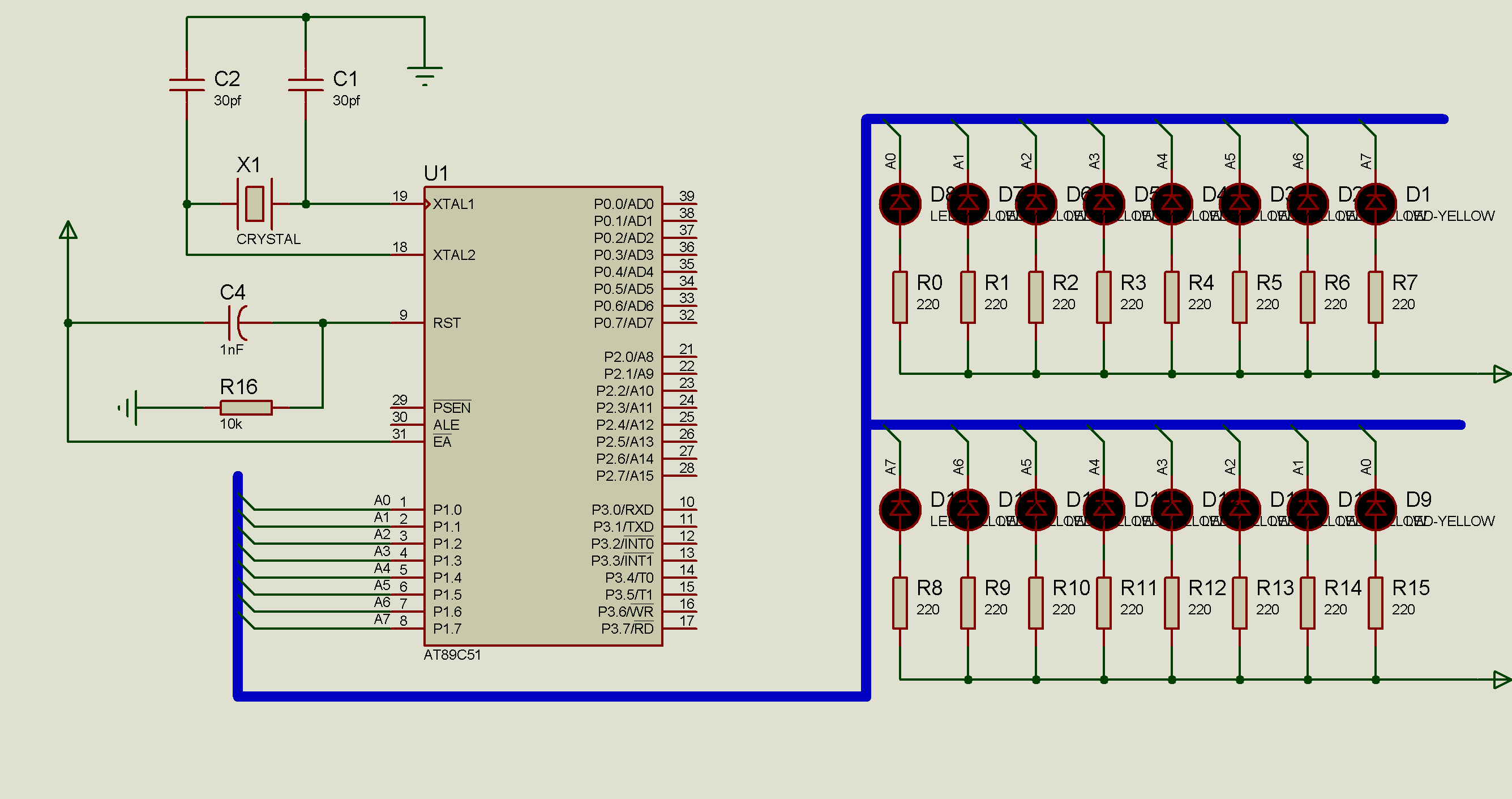Click the P0.0/AD0 pin 39
This screenshot has width=1512, height=799.
click(680, 204)
